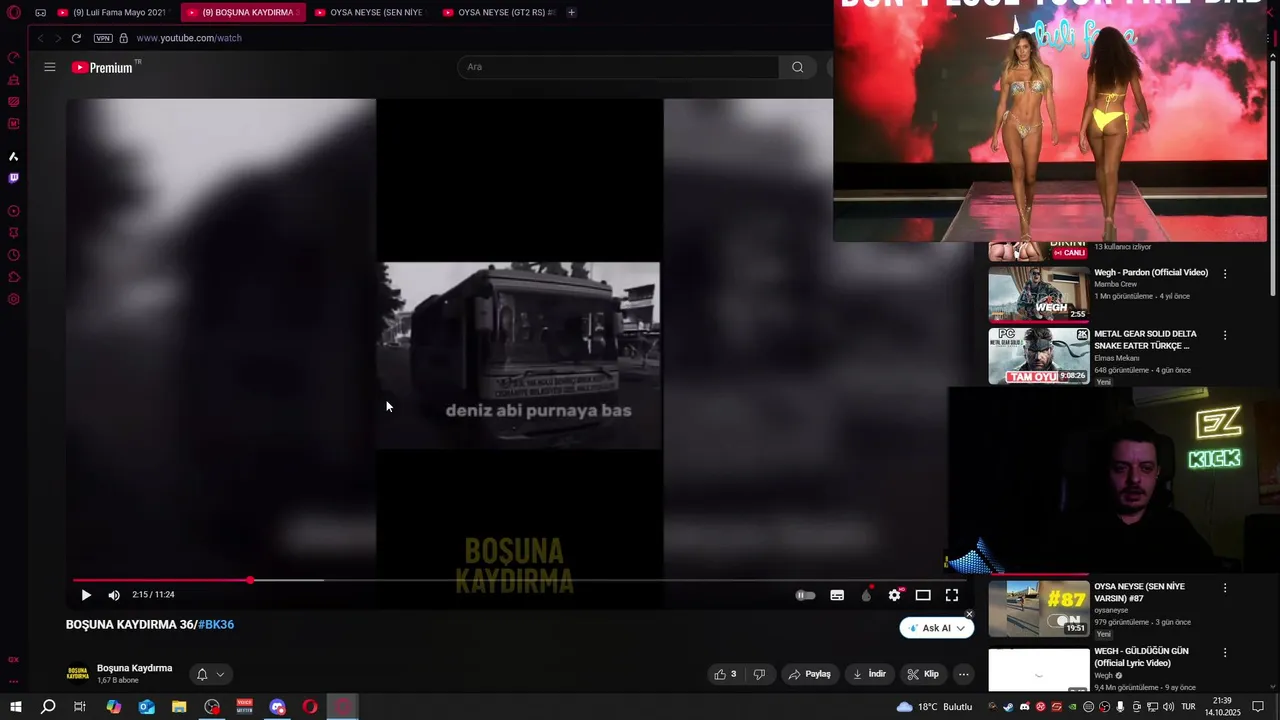
Task: Mute the video volume
Action: click(x=114, y=595)
